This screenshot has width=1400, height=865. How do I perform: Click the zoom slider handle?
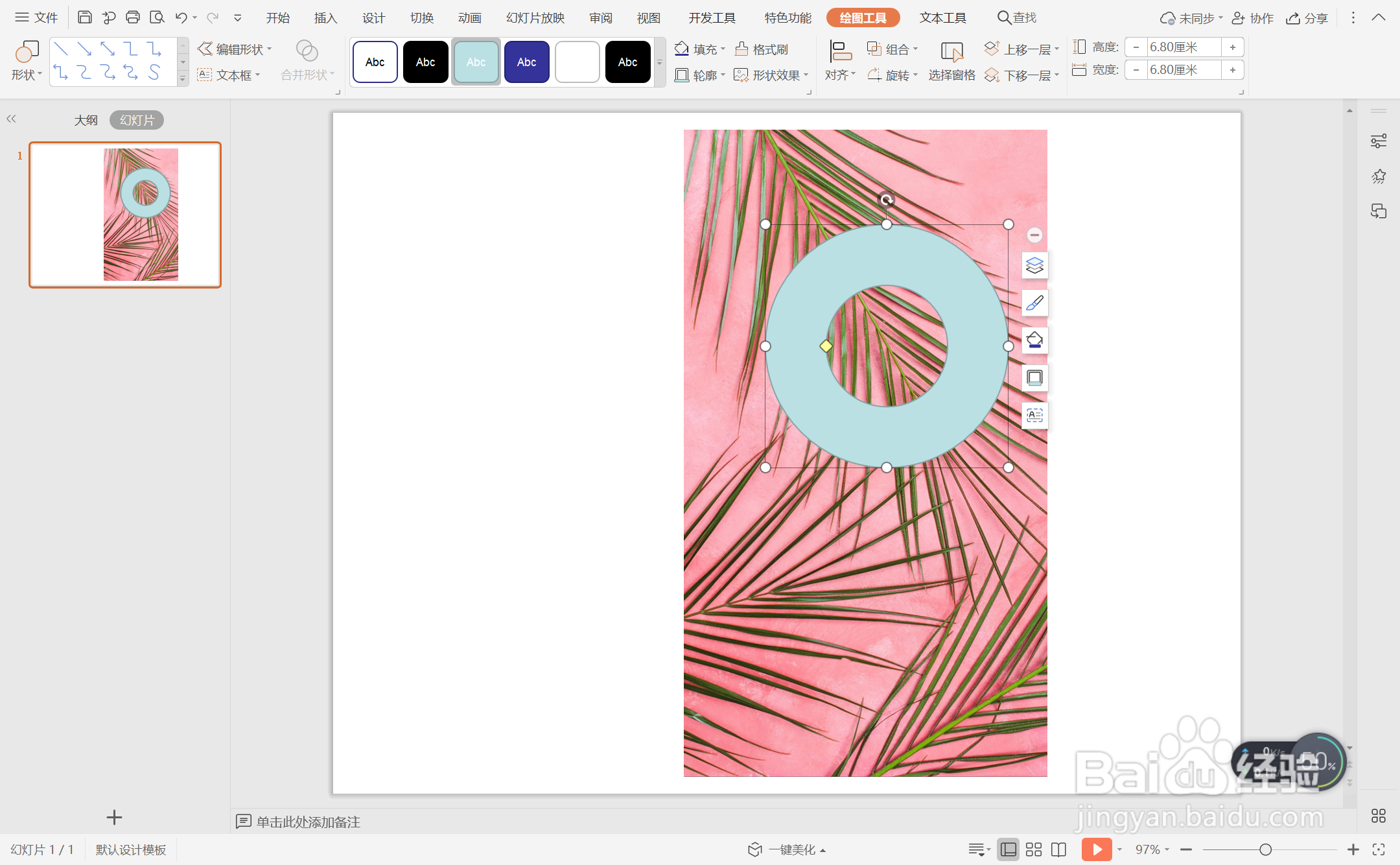point(1265,849)
